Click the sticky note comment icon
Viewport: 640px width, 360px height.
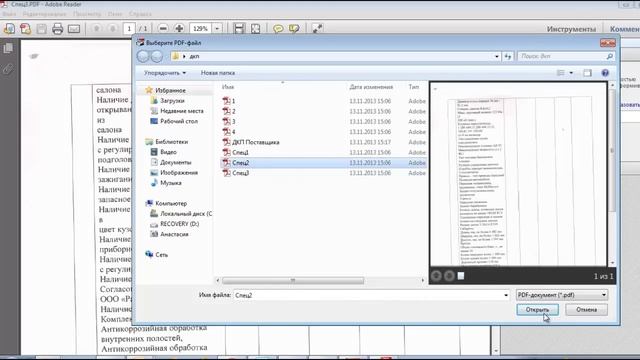(x=278, y=29)
